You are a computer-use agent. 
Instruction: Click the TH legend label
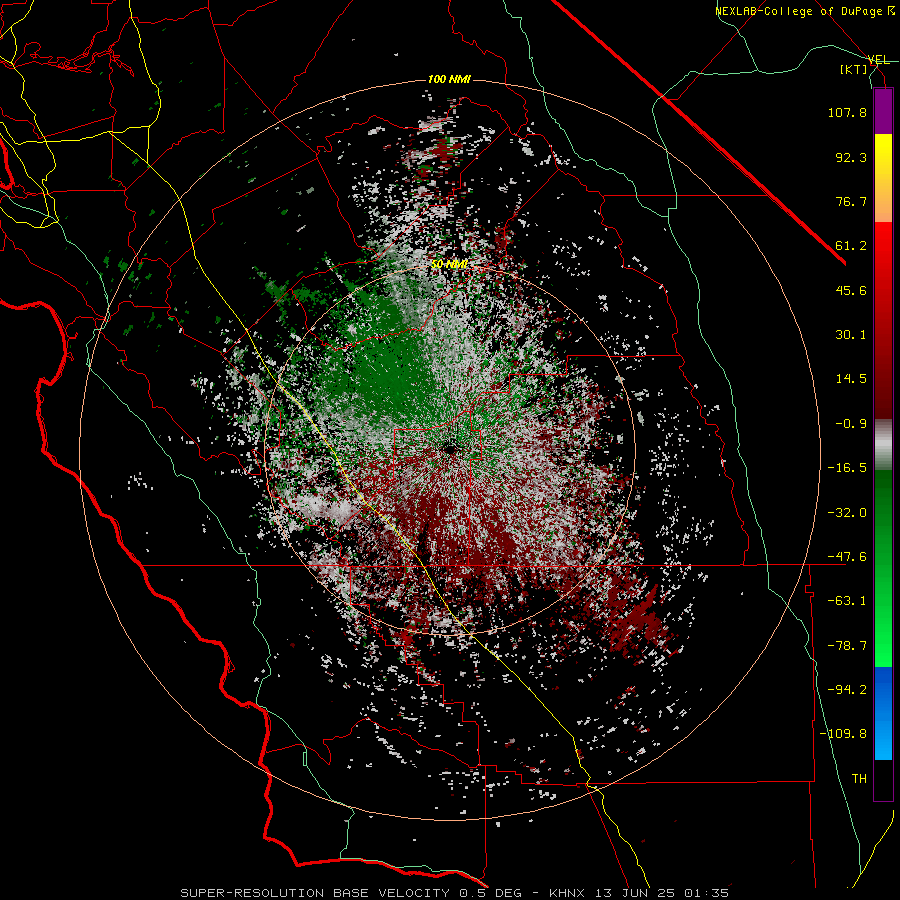(859, 779)
